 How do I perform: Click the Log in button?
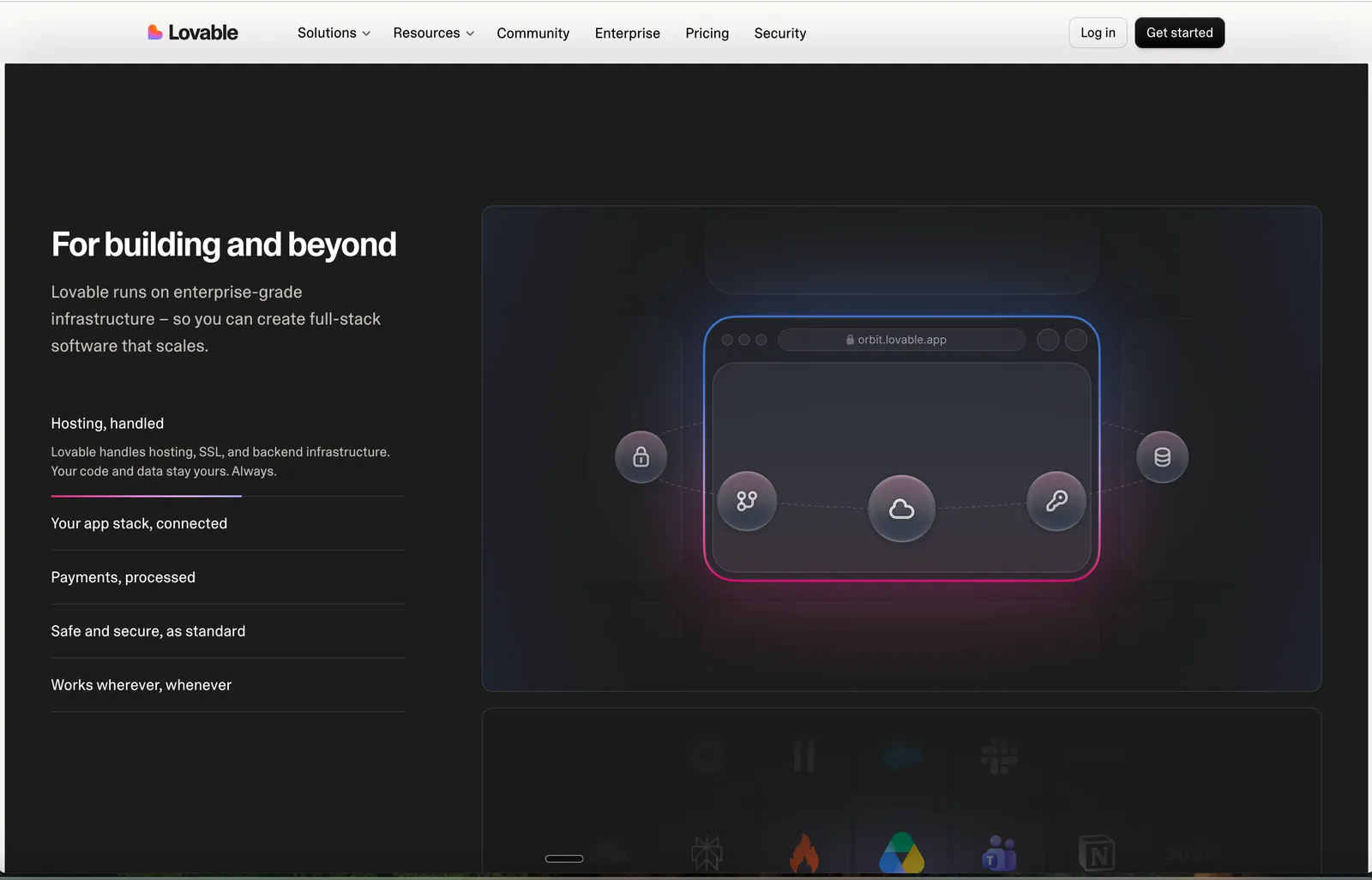tap(1098, 33)
